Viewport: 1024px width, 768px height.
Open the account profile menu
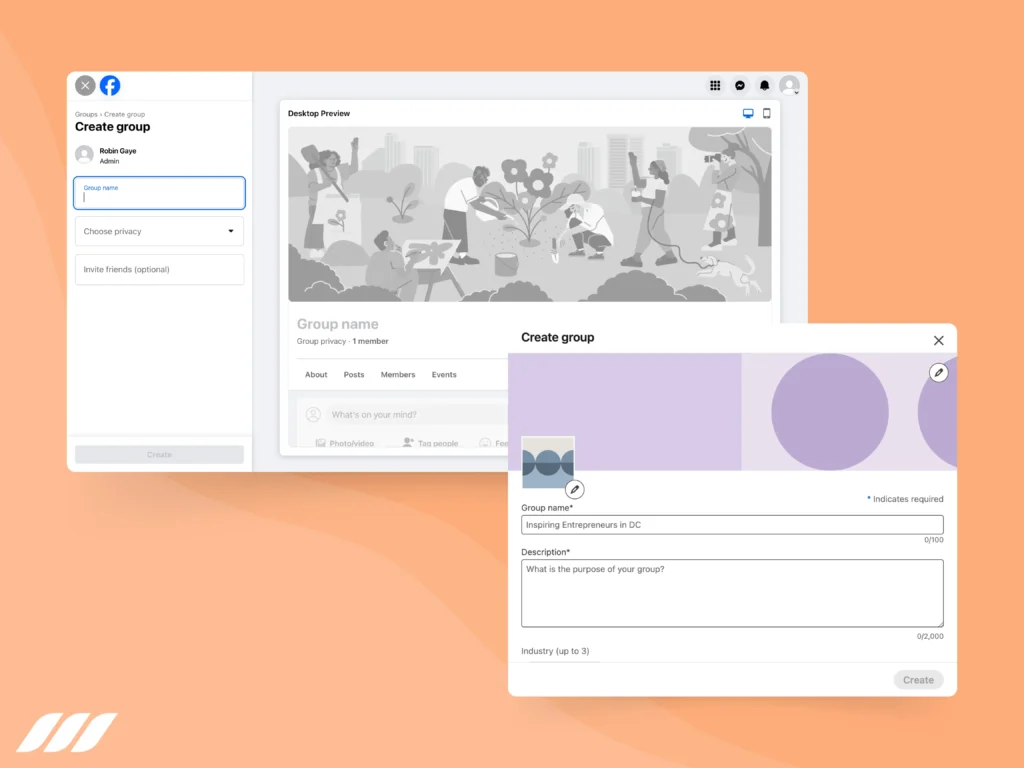pos(788,85)
